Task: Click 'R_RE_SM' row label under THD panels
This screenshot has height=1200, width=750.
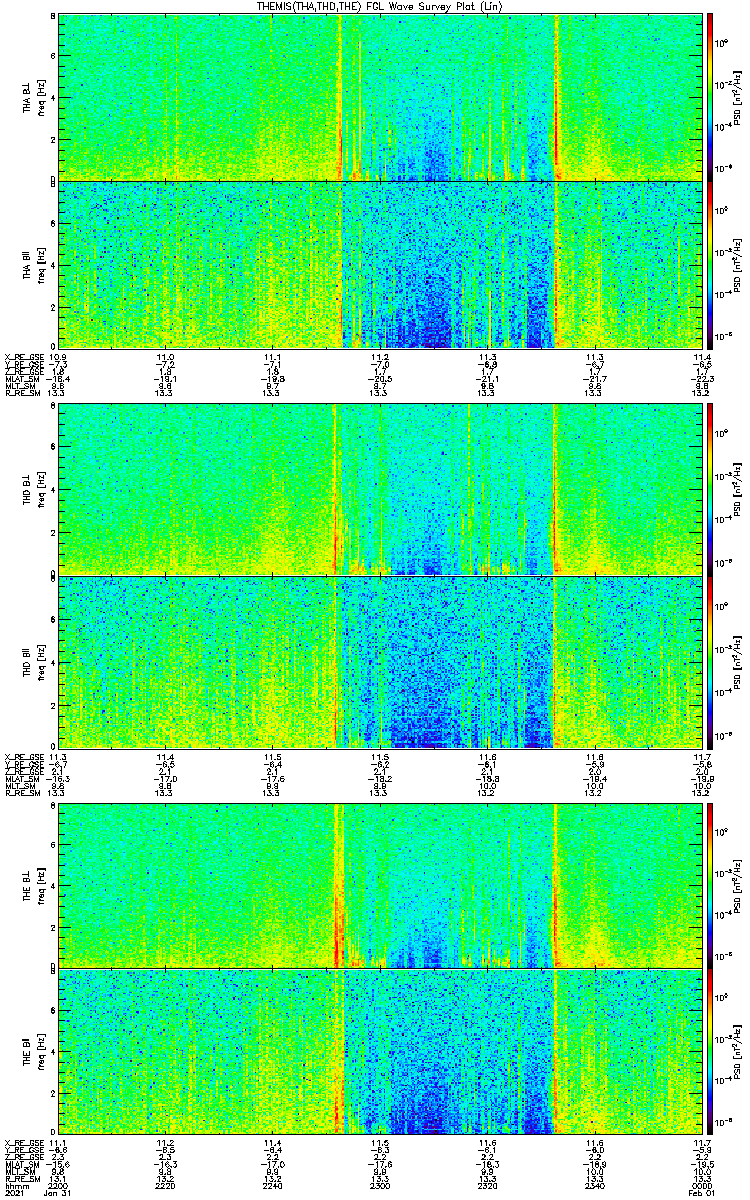Action: coord(21,793)
